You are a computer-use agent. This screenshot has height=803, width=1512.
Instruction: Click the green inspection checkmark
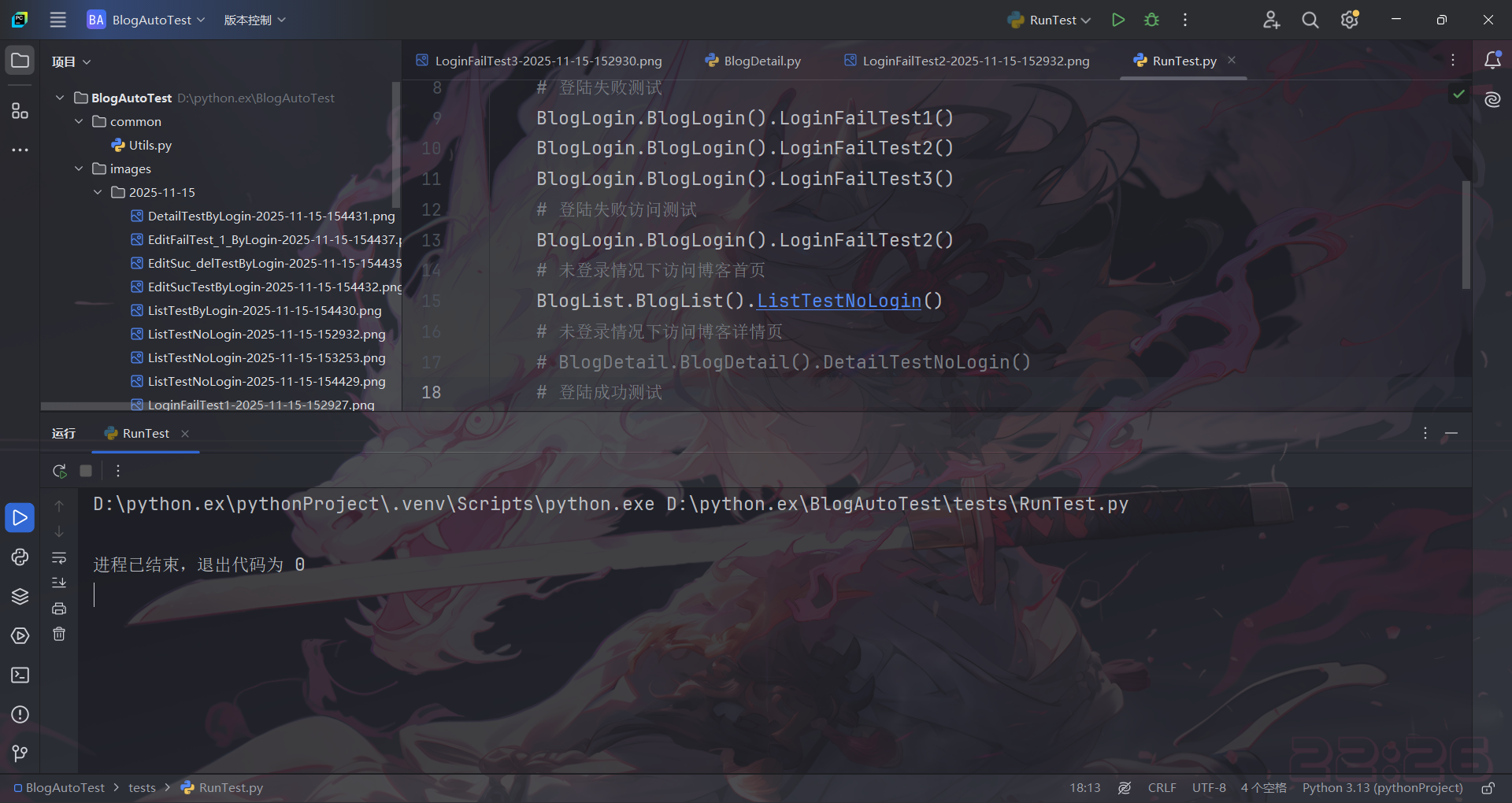1458,94
